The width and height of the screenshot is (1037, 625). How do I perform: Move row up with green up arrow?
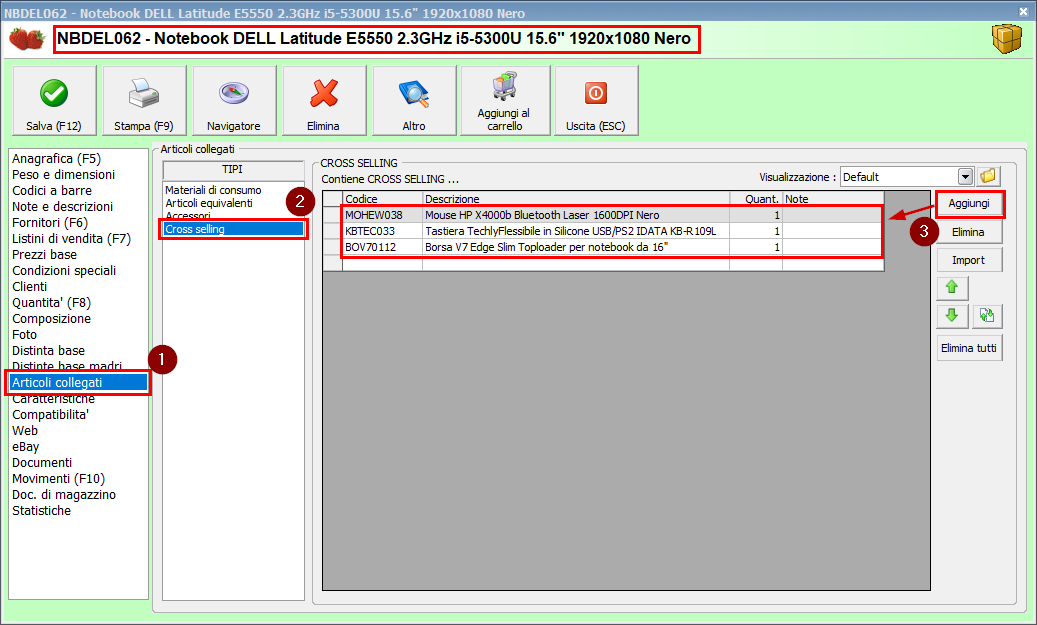(x=952, y=288)
